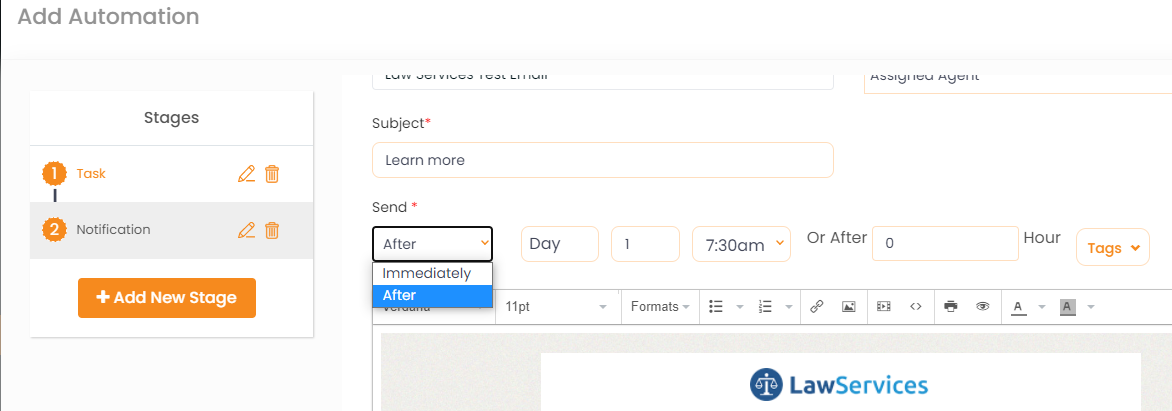
Task: Expand numbered list style arrow
Action: 789,306
